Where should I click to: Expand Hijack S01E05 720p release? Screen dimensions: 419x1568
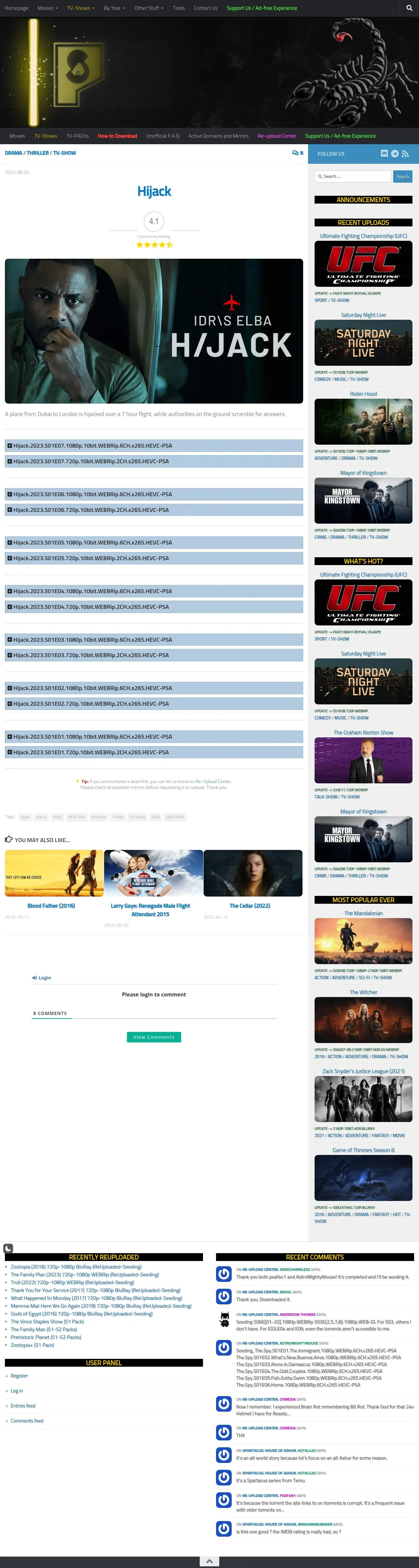pyautogui.click(x=154, y=558)
